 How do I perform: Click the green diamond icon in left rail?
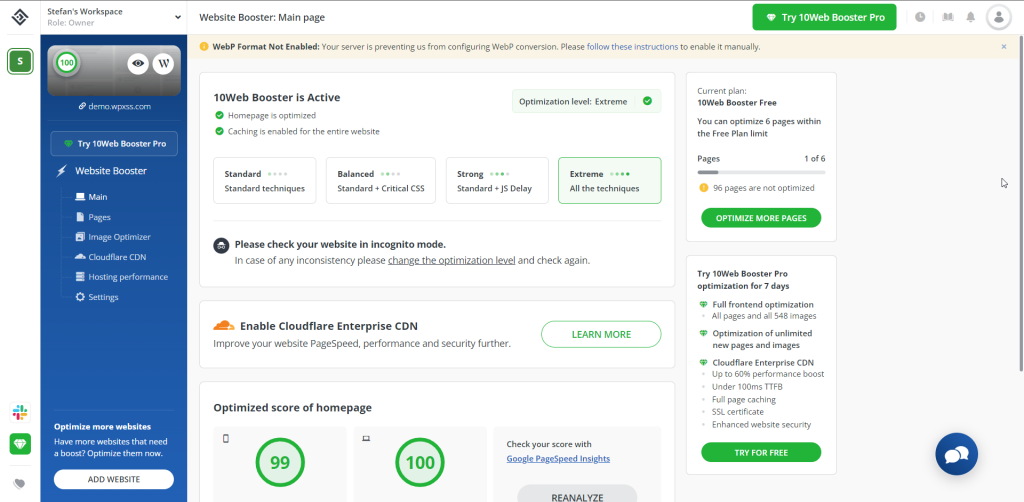tap(20, 444)
